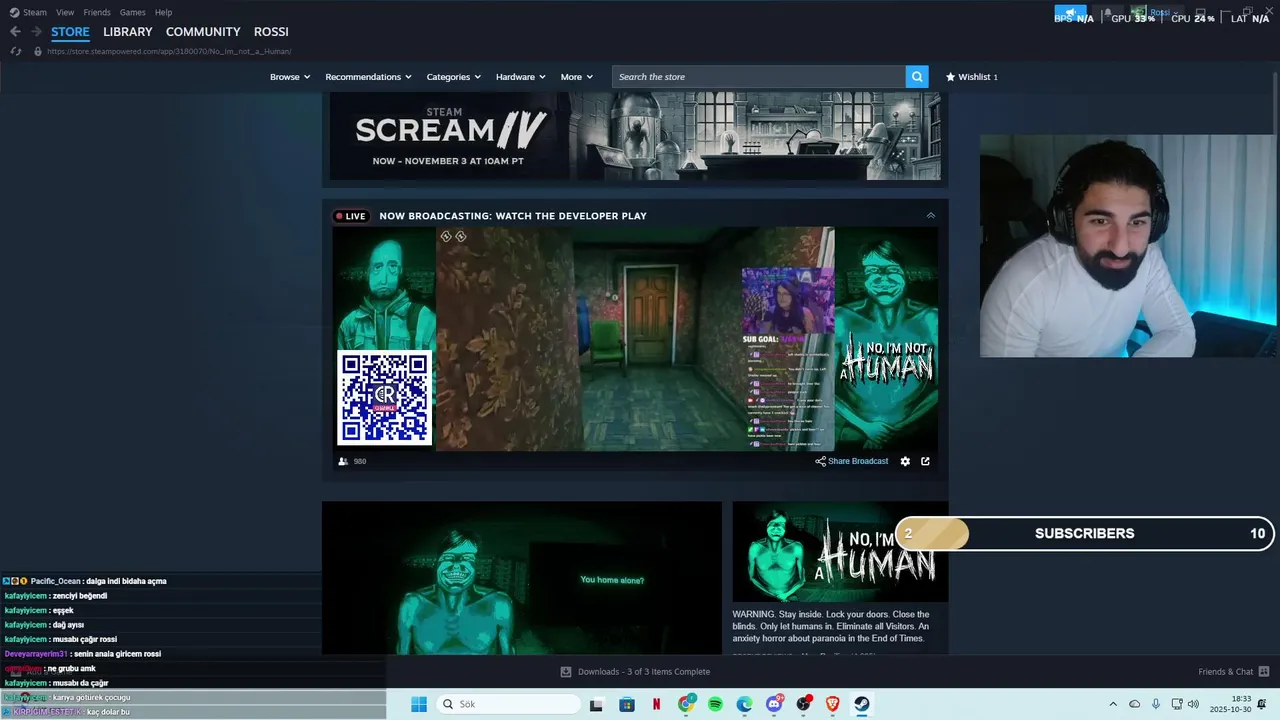
Task: Open Task View on the taskbar
Action: pos(596,704)
